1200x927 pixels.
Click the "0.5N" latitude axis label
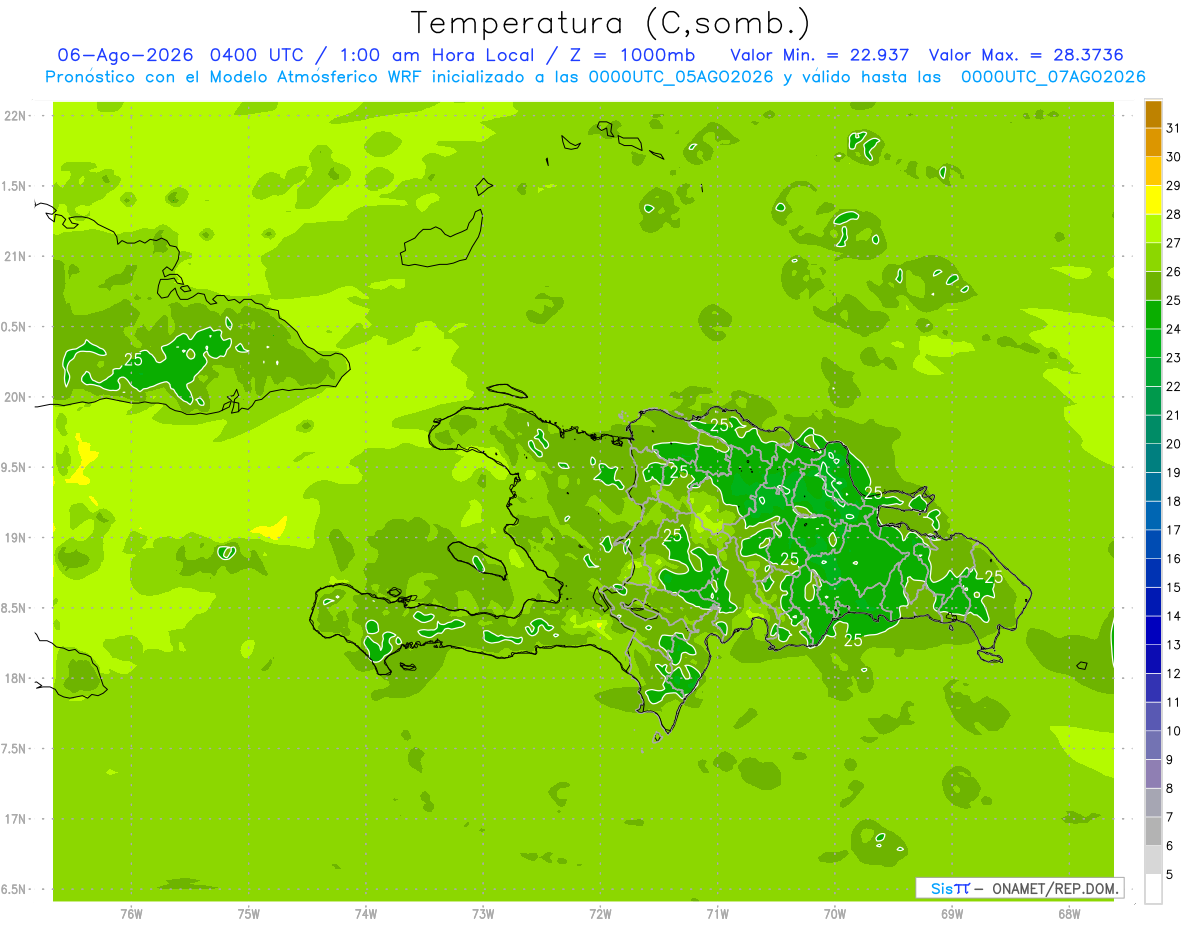(13, 327)
